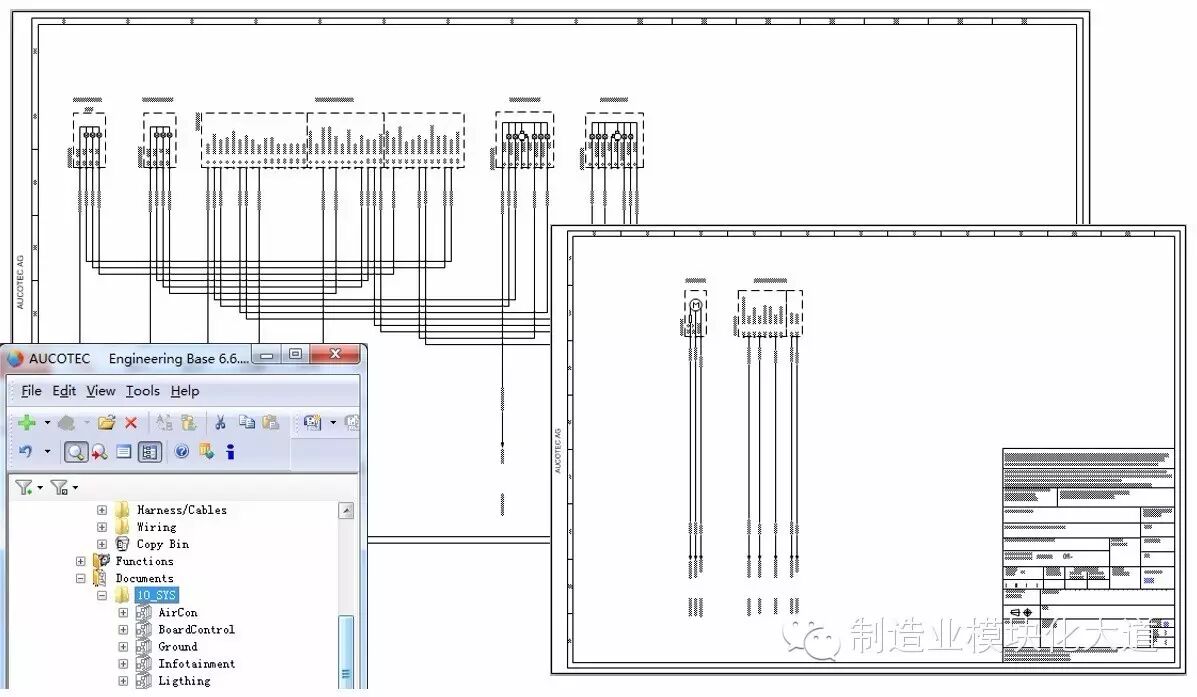Click the Paste clipboard icon
This screenshot has width=1197, height=697.
pyautogui.click(x=270, y=422)
